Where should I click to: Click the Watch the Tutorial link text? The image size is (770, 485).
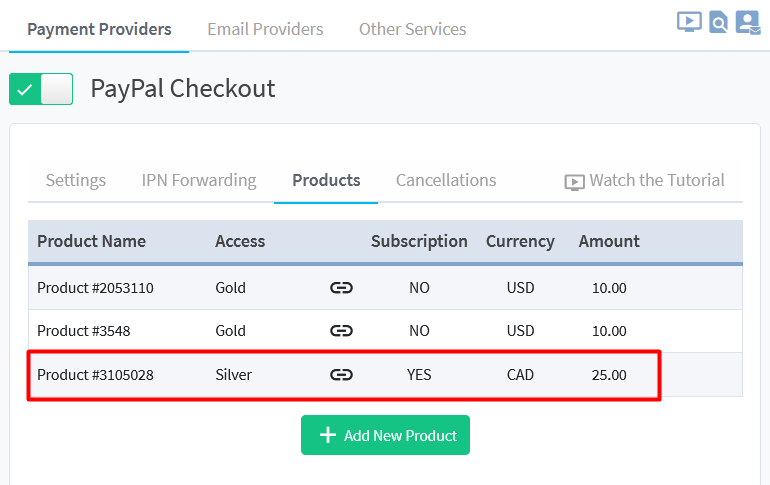[657, 180]
